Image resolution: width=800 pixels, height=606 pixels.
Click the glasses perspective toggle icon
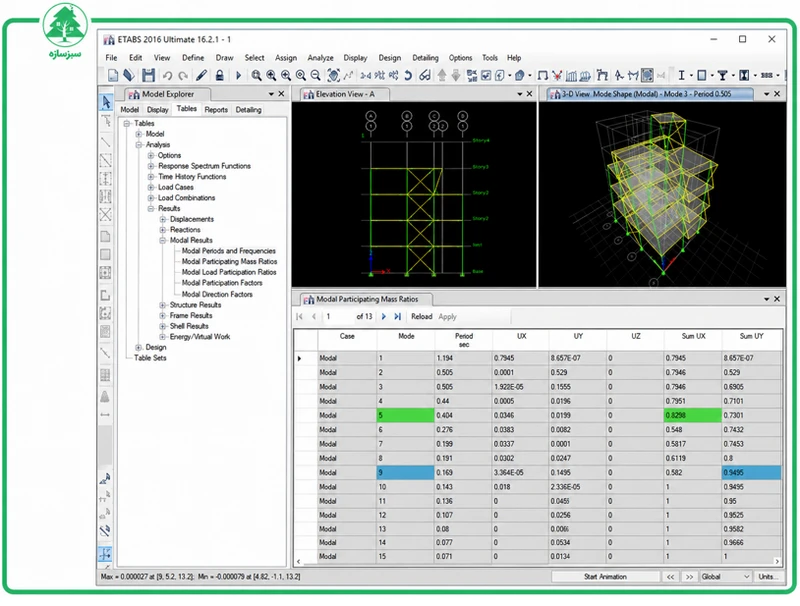[x=424, y=75]
